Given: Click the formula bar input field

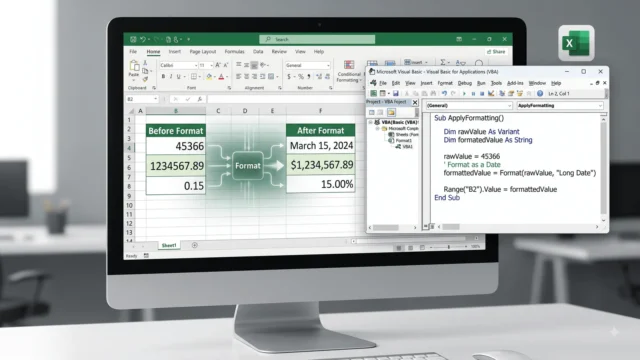Looking at the screenshot, I should click(x=286, y=99).
